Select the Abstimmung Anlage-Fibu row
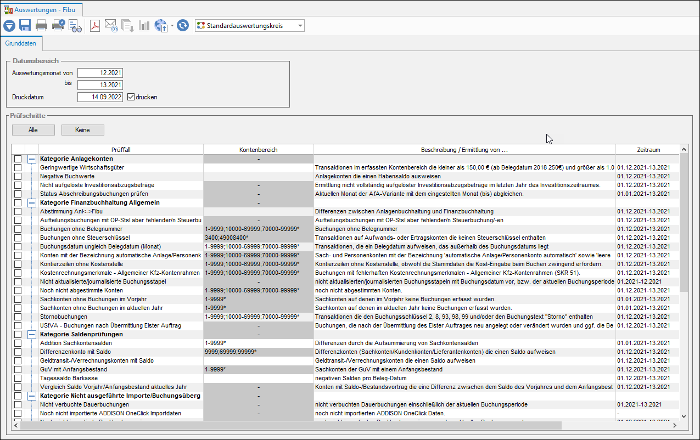This screenshot has height=440, width=700. tap(346, 212)
